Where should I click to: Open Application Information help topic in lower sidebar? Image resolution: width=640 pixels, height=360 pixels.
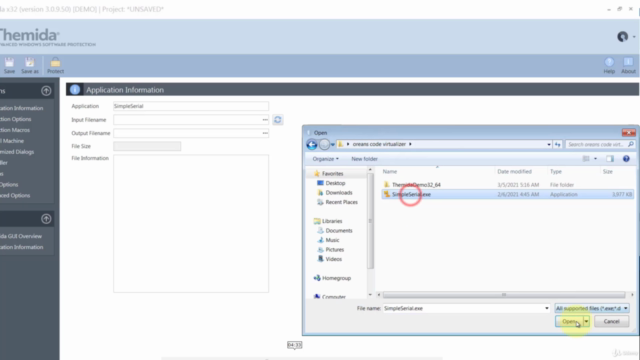point(22,247)
